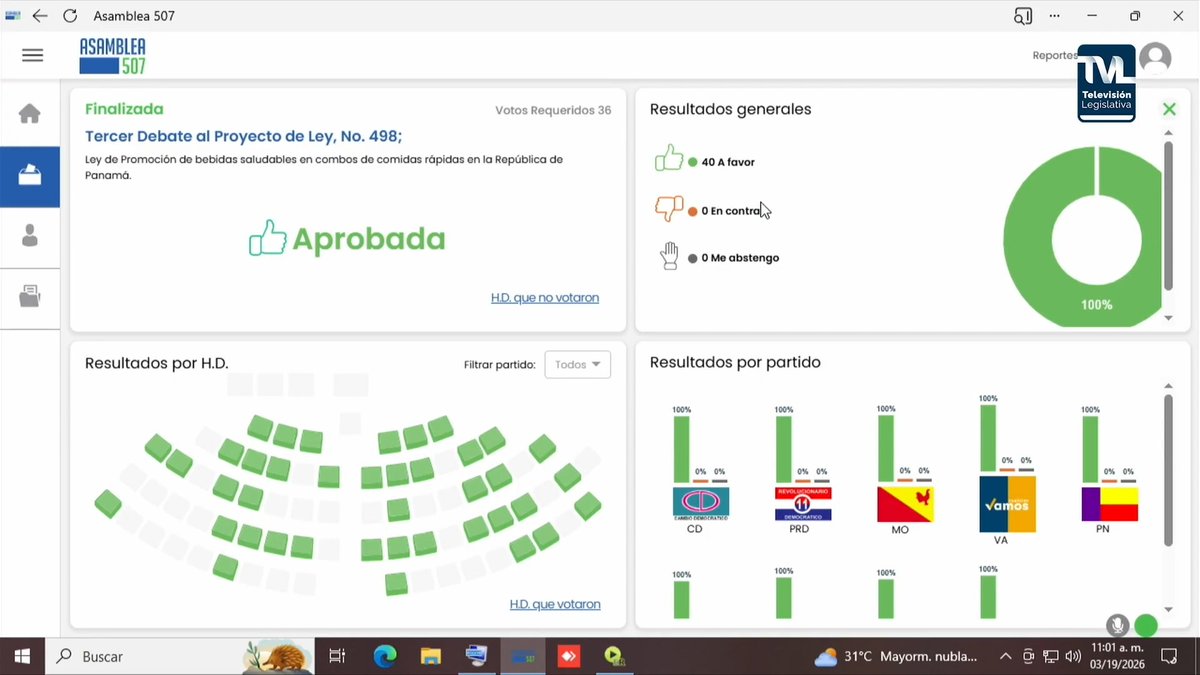
Task: Click the CD green 100% bar
Action: (x=681, y=449)
